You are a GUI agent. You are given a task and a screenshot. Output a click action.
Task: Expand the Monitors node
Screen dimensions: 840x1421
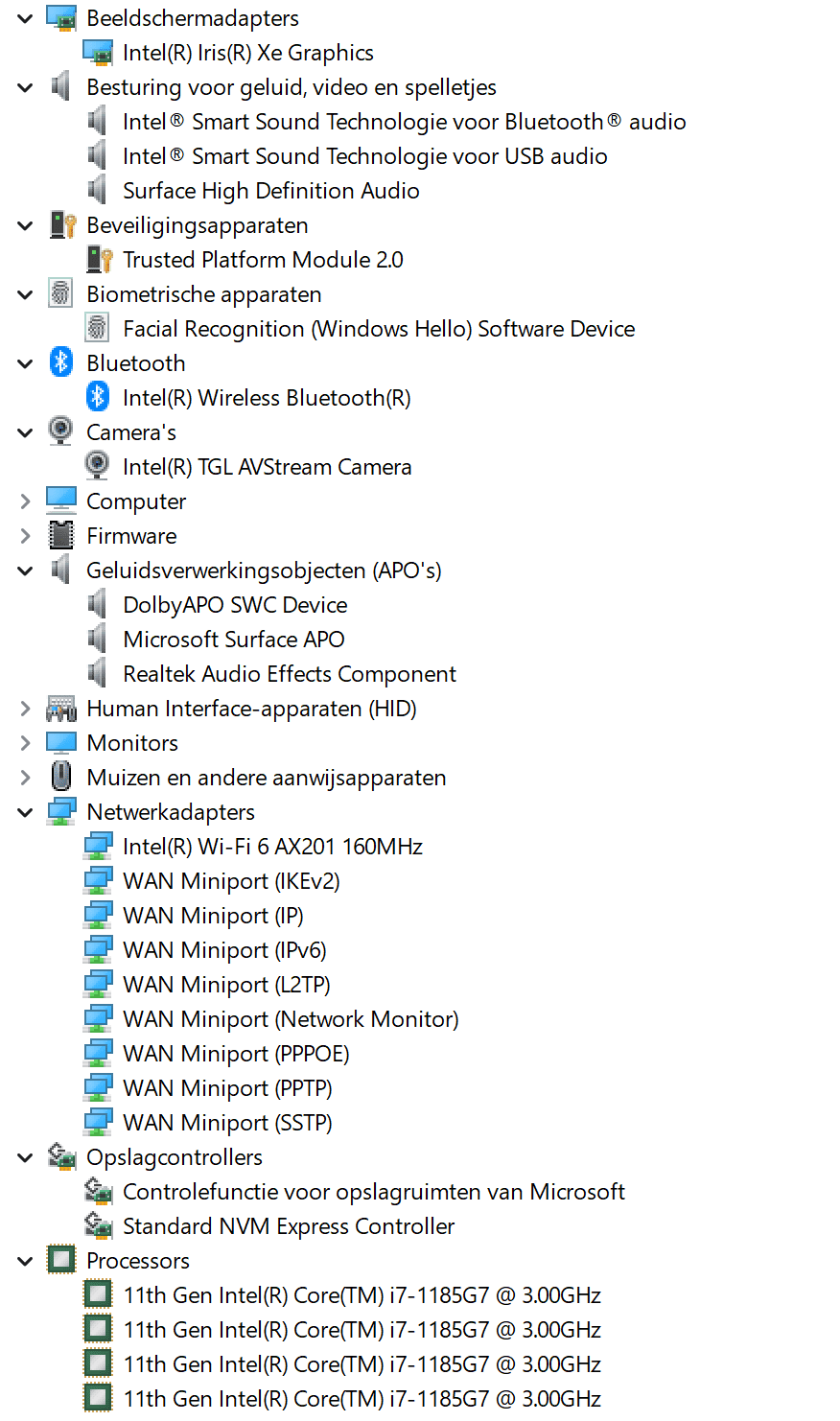(x=26, y=743)
